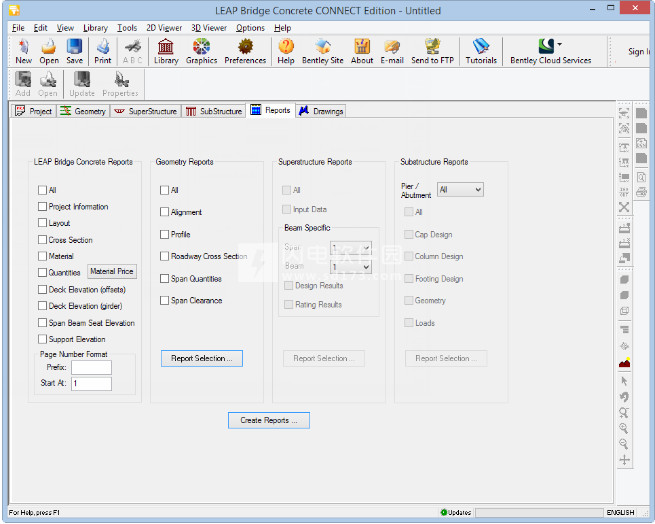
Task: Click the Bentley Cloud Services icon
Action: [551, 51]
